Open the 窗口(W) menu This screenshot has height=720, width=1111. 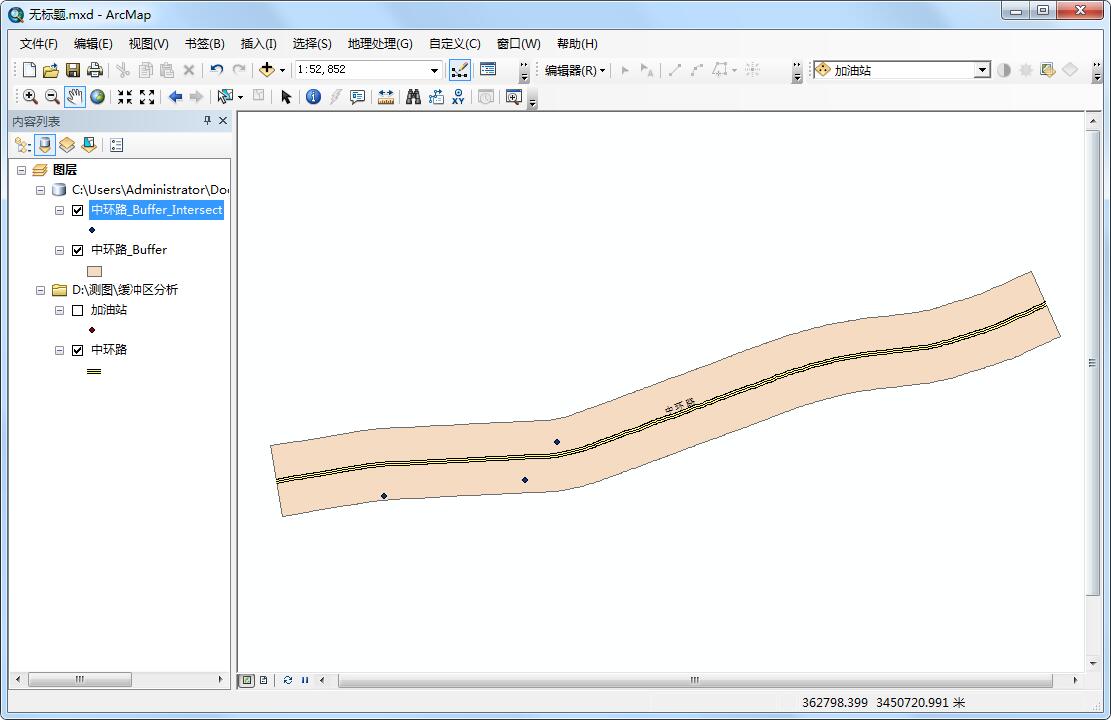(518, 44)
